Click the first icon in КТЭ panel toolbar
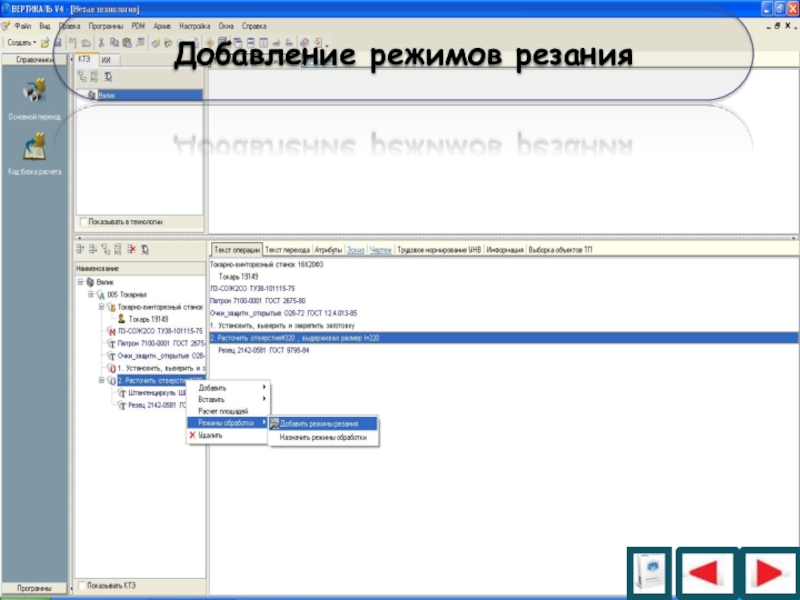 tap(82, 76)
